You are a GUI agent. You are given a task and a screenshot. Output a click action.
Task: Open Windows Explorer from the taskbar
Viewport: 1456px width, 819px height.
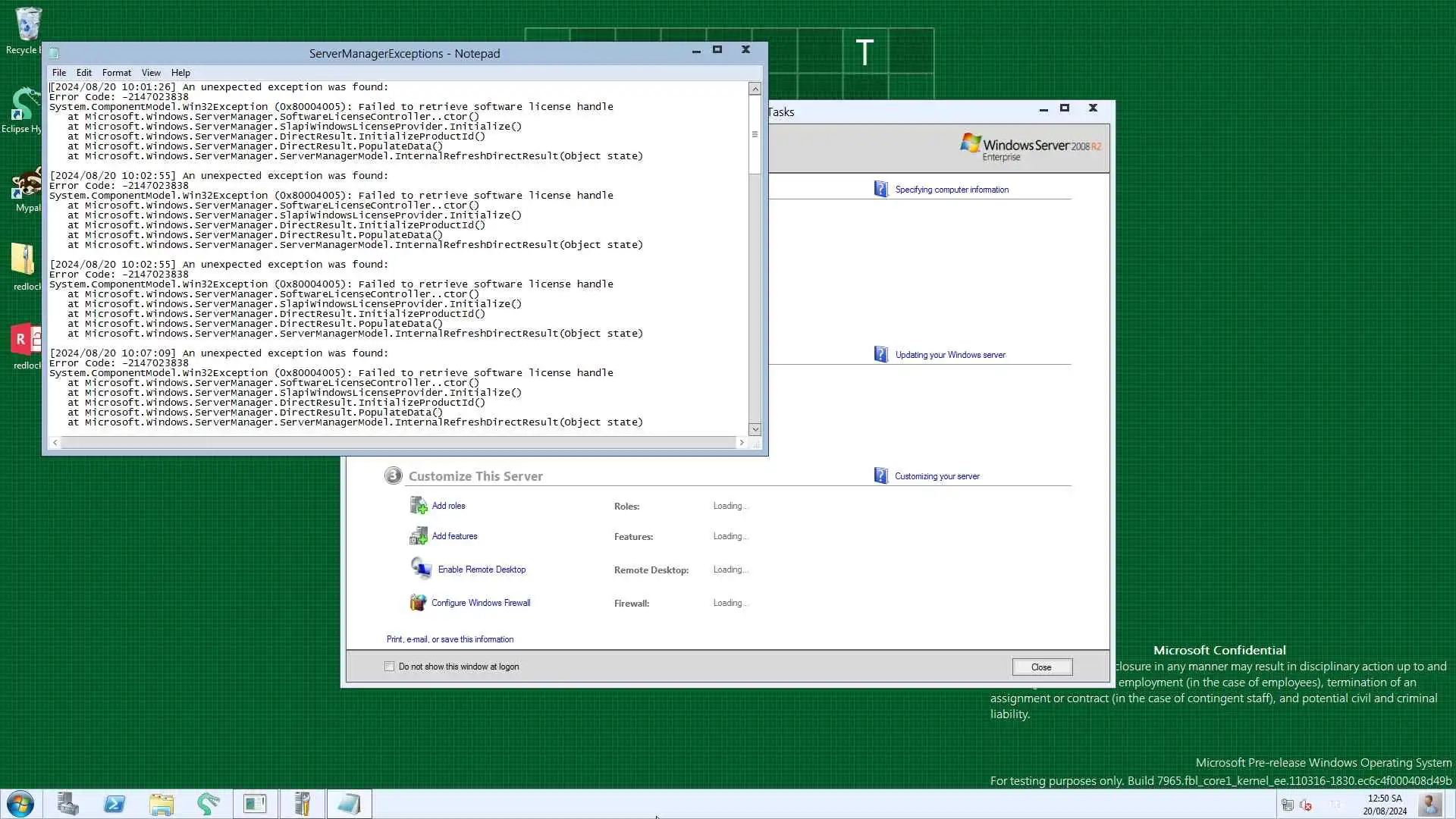tap(162, 804)
